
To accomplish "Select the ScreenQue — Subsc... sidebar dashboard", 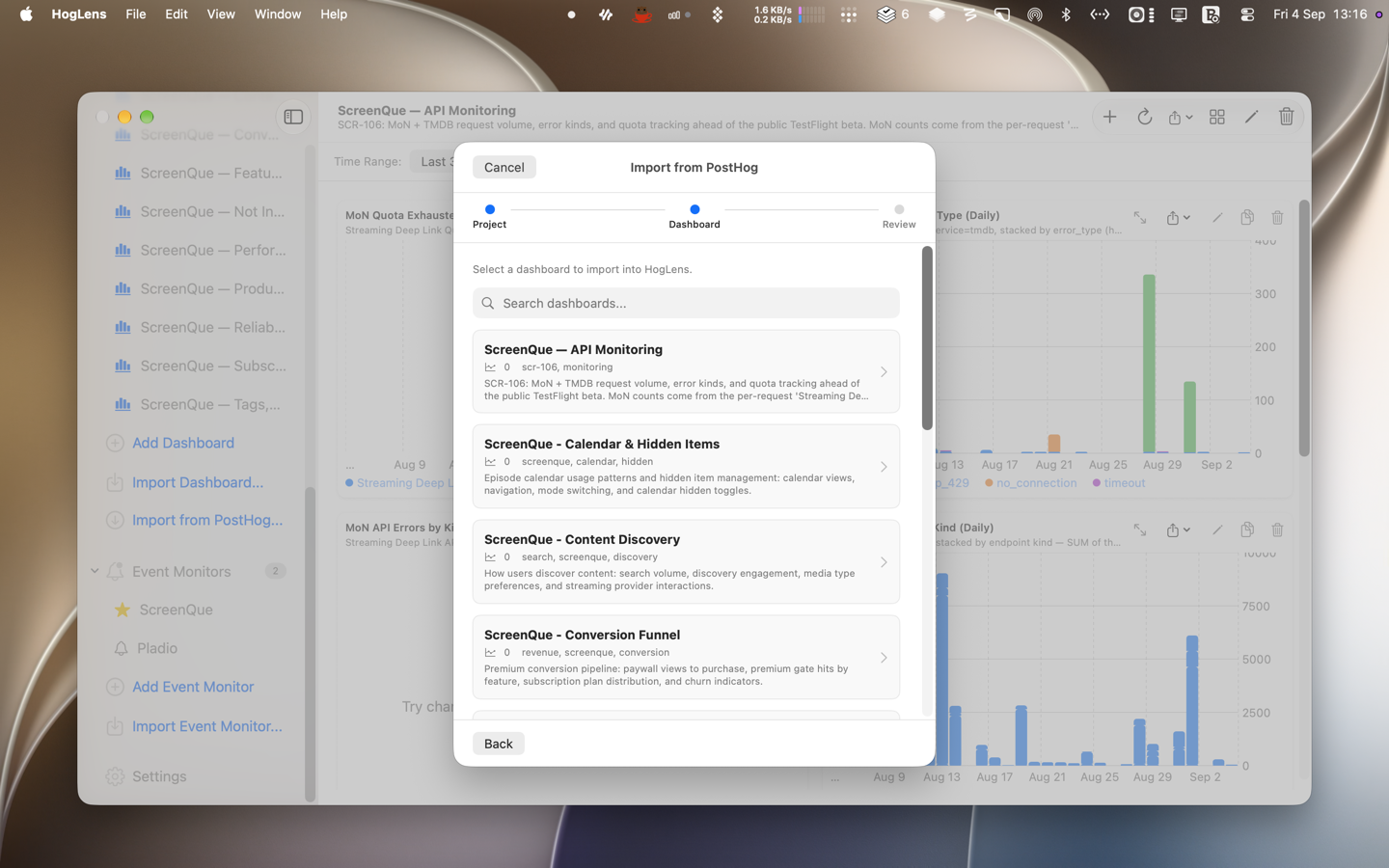I will [x=200, y=366].
